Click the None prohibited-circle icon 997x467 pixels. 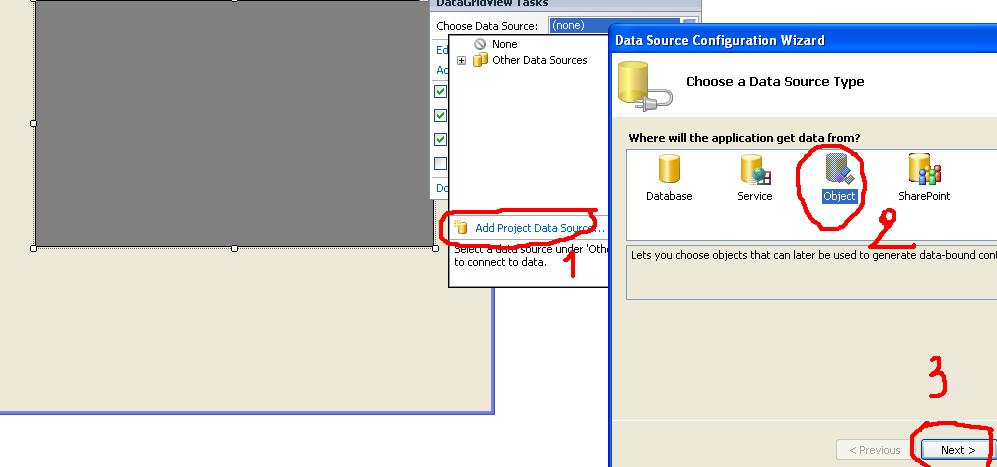pos(481,44)
